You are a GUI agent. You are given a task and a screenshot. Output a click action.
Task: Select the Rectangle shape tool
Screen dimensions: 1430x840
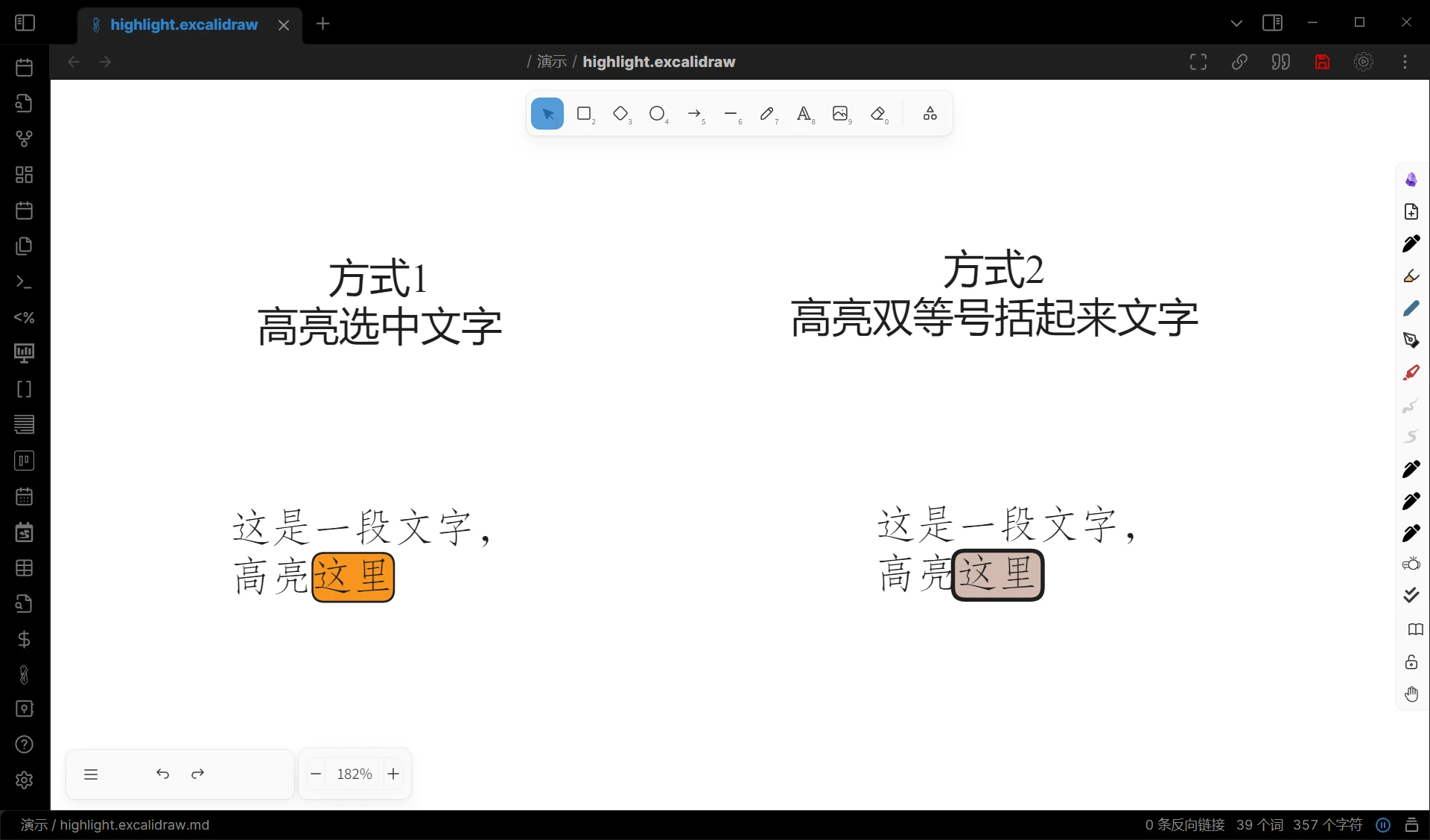click(584, 114)
